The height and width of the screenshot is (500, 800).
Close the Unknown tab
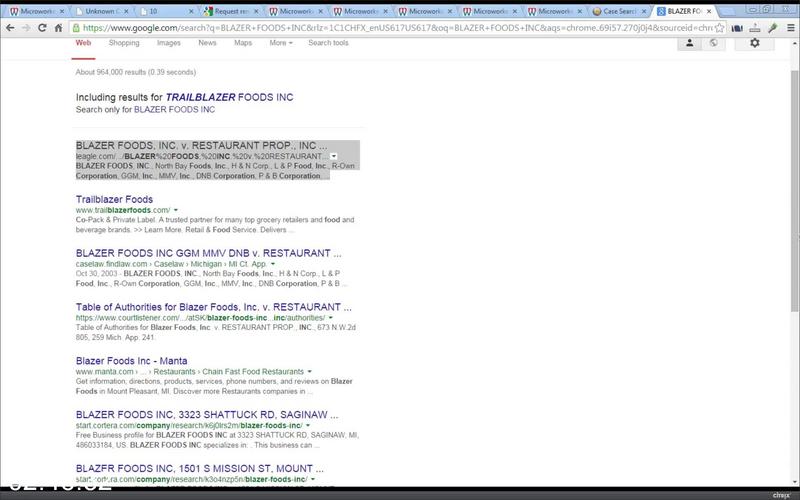pos(127,11)
